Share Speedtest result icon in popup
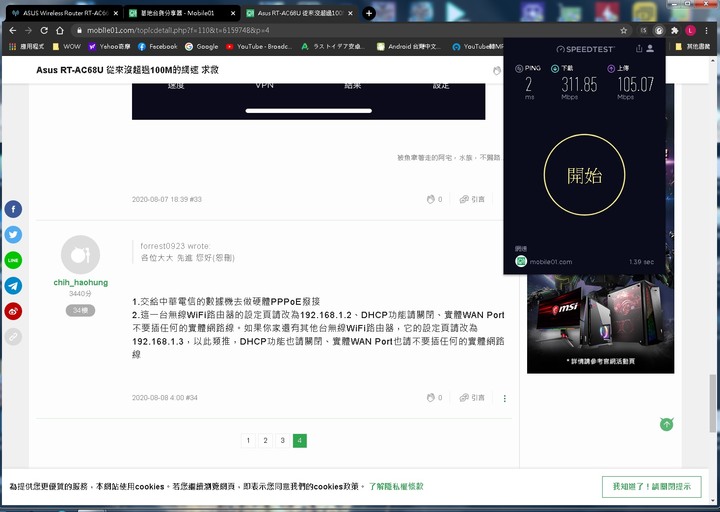The height and width of the screenshot is (512, 720). tap(639, 48)
